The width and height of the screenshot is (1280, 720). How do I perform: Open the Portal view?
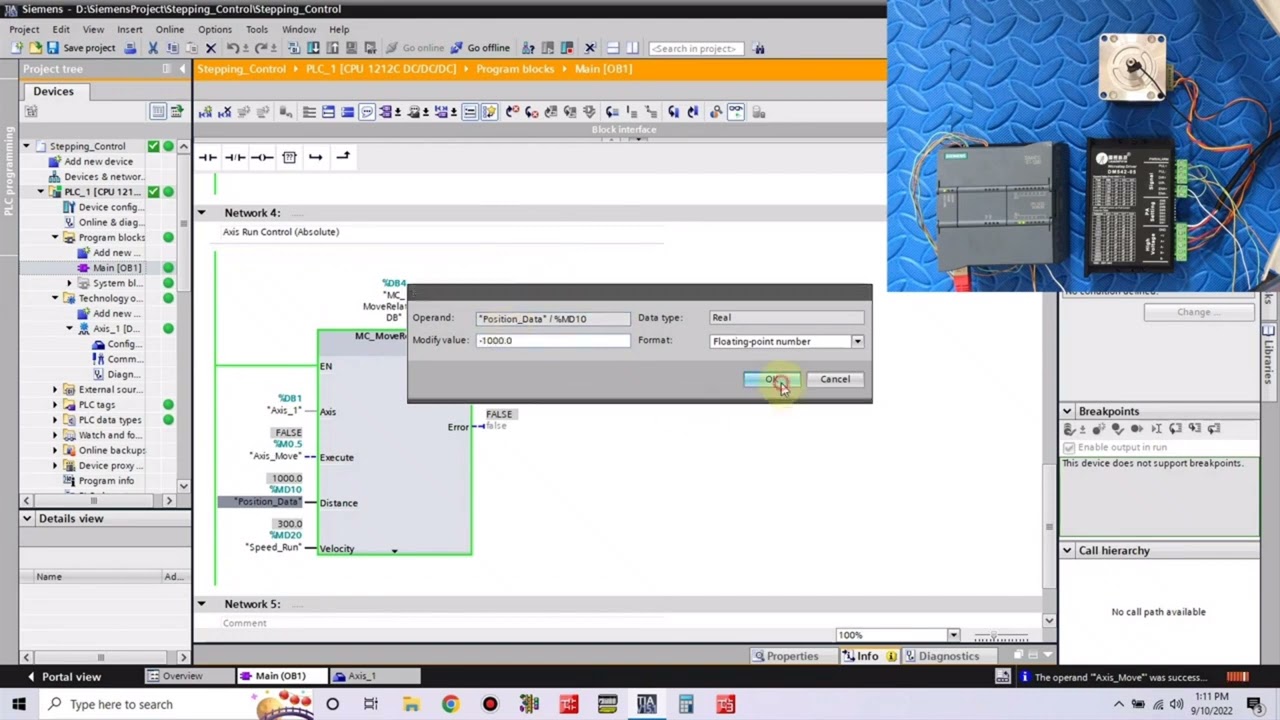click(x=64, y=677)
